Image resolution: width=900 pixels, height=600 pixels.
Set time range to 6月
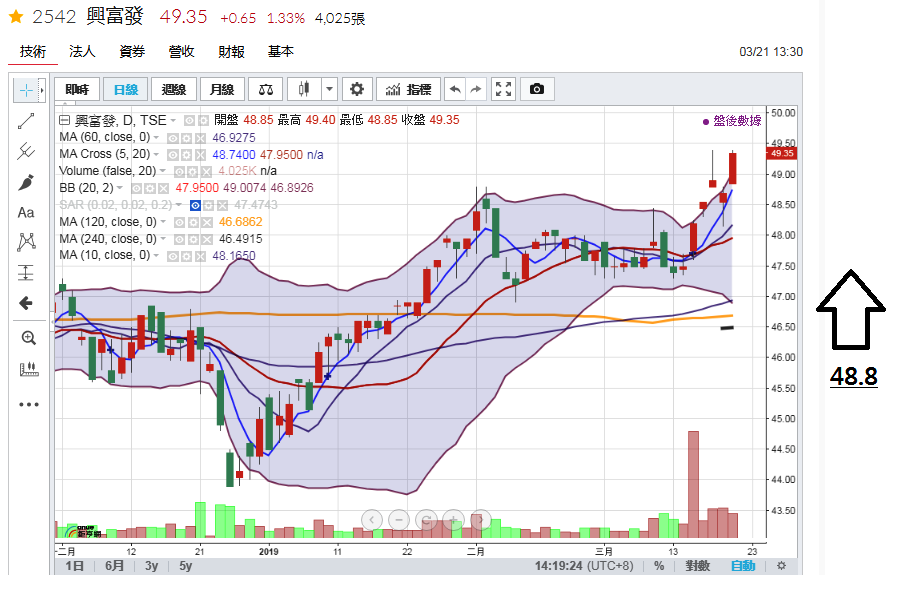(114, 566)
